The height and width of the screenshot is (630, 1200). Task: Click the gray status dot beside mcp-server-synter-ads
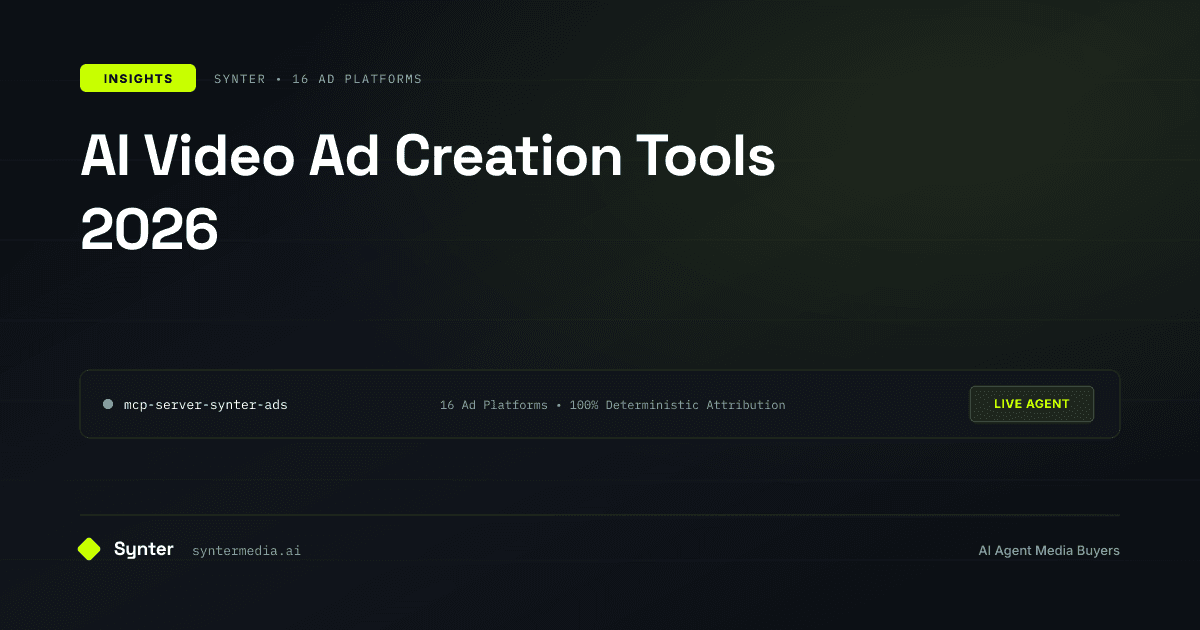108,404
